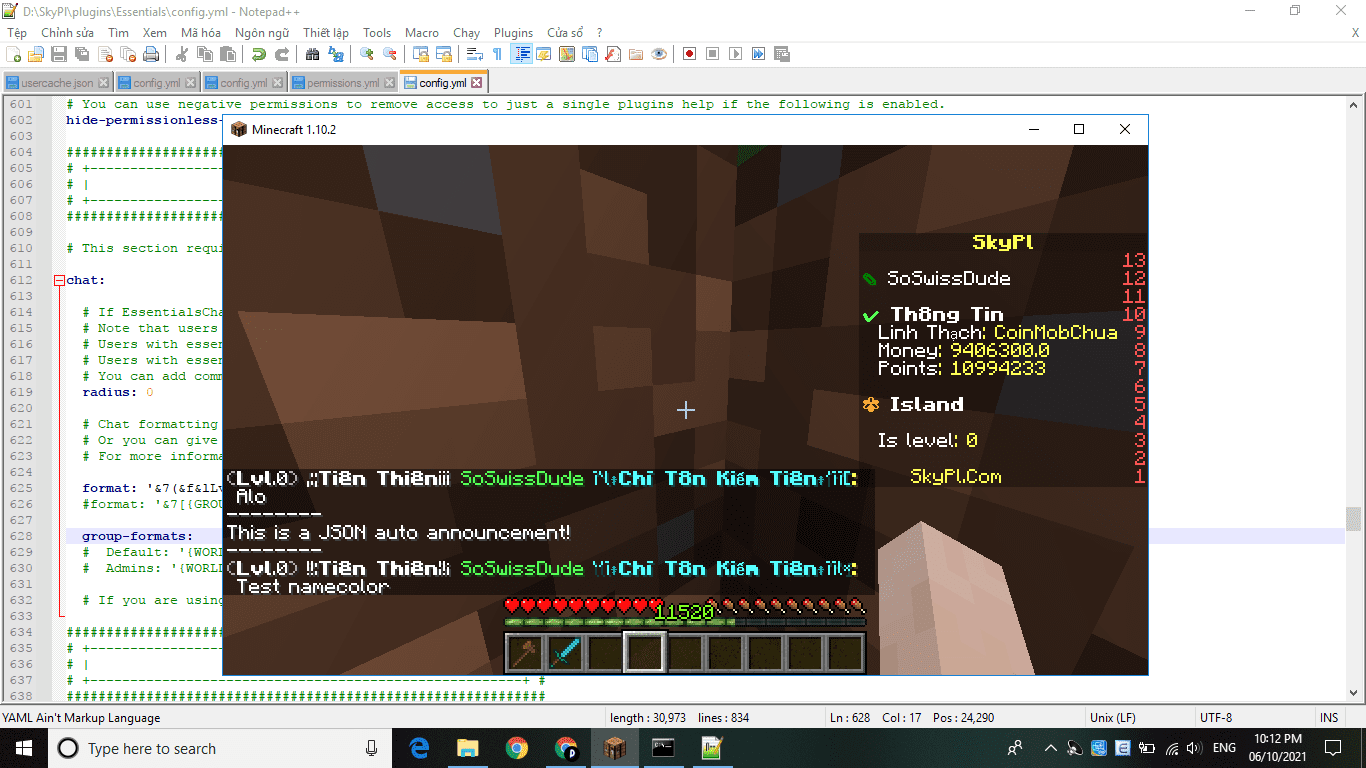Click the Zoom In toolbar icon
Viewport: 1366px width, 768px height.
point(367,54)
